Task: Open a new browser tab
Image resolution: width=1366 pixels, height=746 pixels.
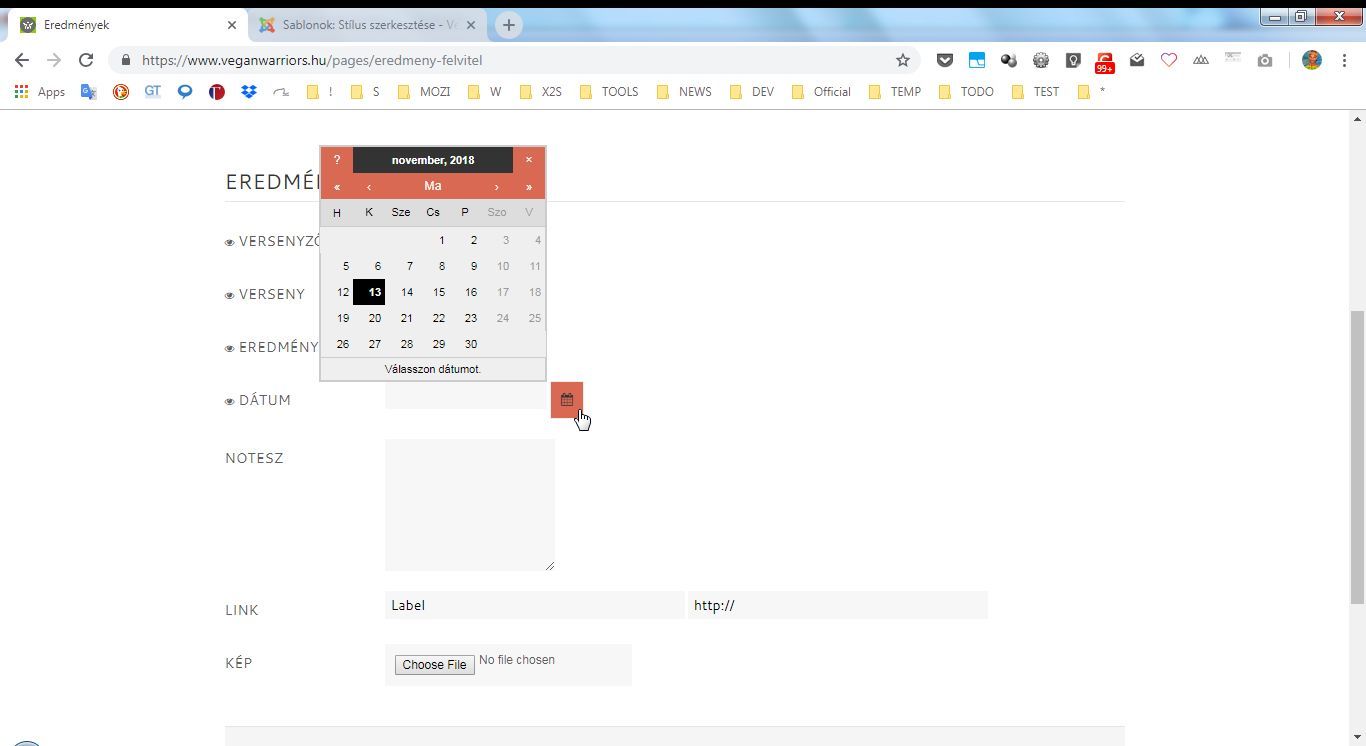Action: tap(508, 25)
